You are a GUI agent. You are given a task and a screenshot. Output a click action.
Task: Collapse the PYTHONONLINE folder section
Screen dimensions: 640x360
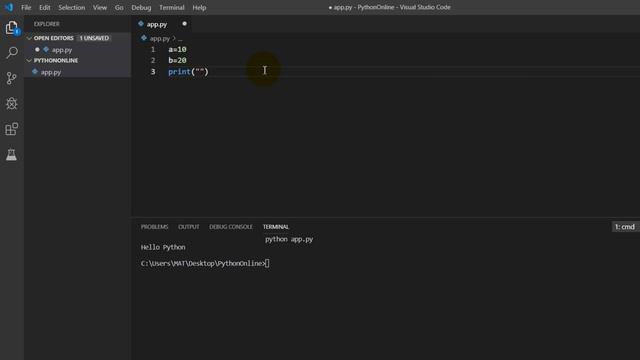point(29,60)
